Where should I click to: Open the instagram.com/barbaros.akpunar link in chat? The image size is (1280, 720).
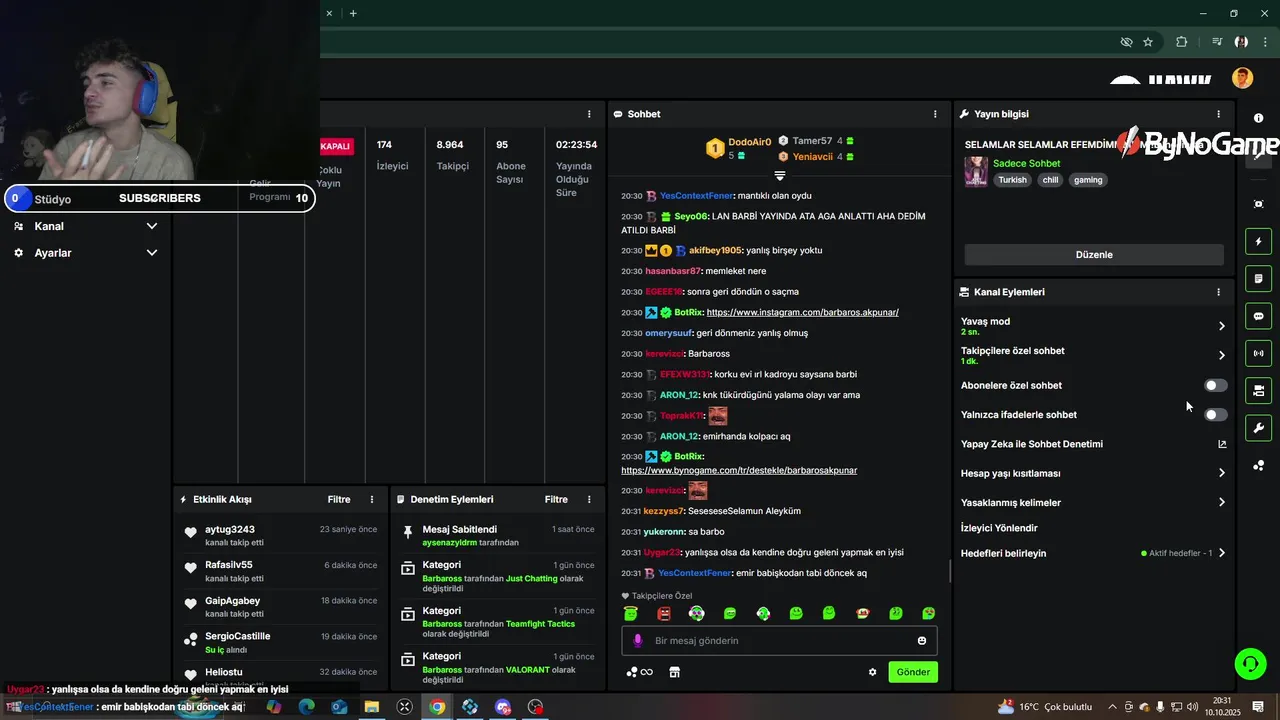tap(802, 312)
